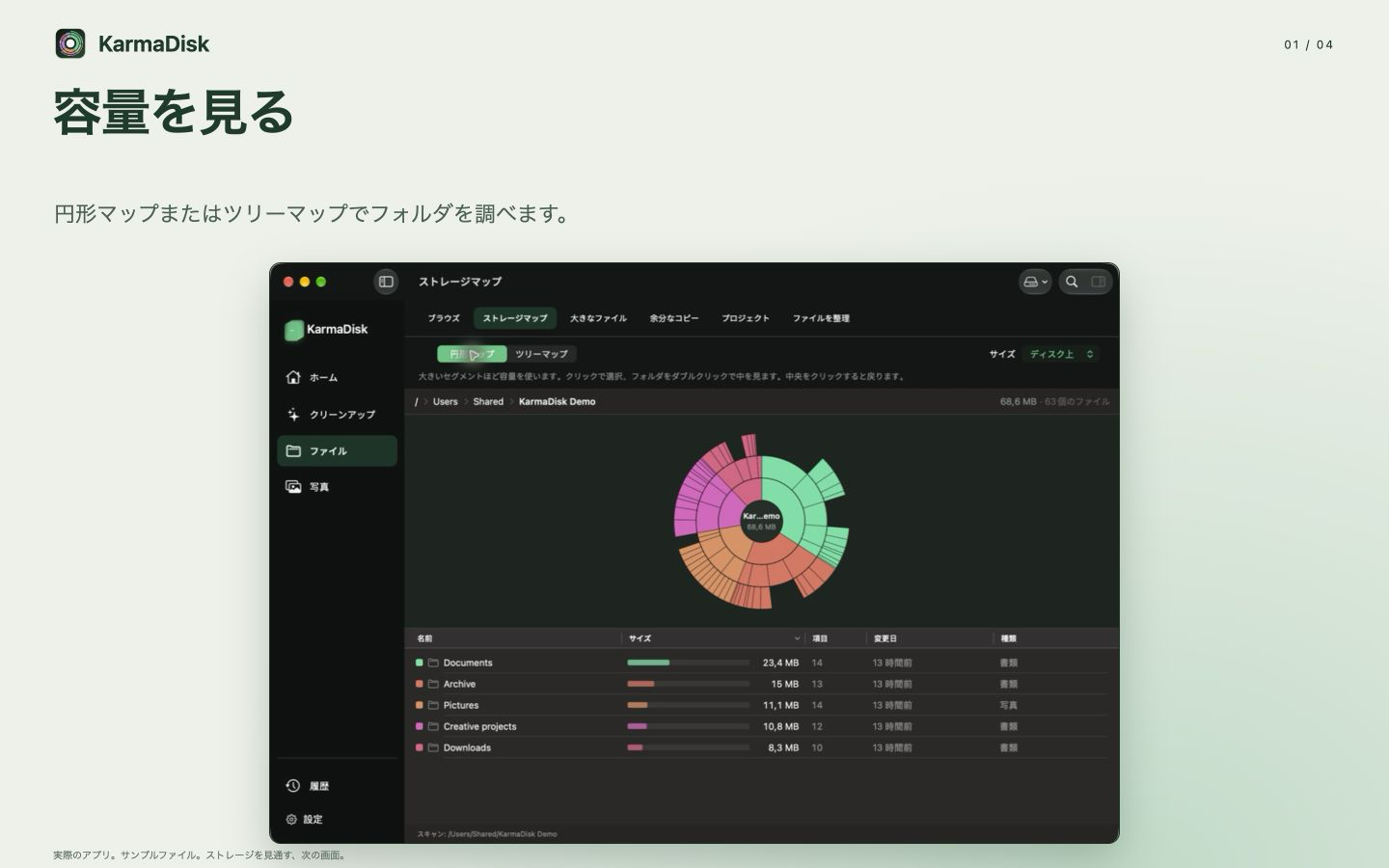Select the Documents folder name
Image resolution: width=1389 pixels, height=868 pixels.
click(x=468, y=663)
